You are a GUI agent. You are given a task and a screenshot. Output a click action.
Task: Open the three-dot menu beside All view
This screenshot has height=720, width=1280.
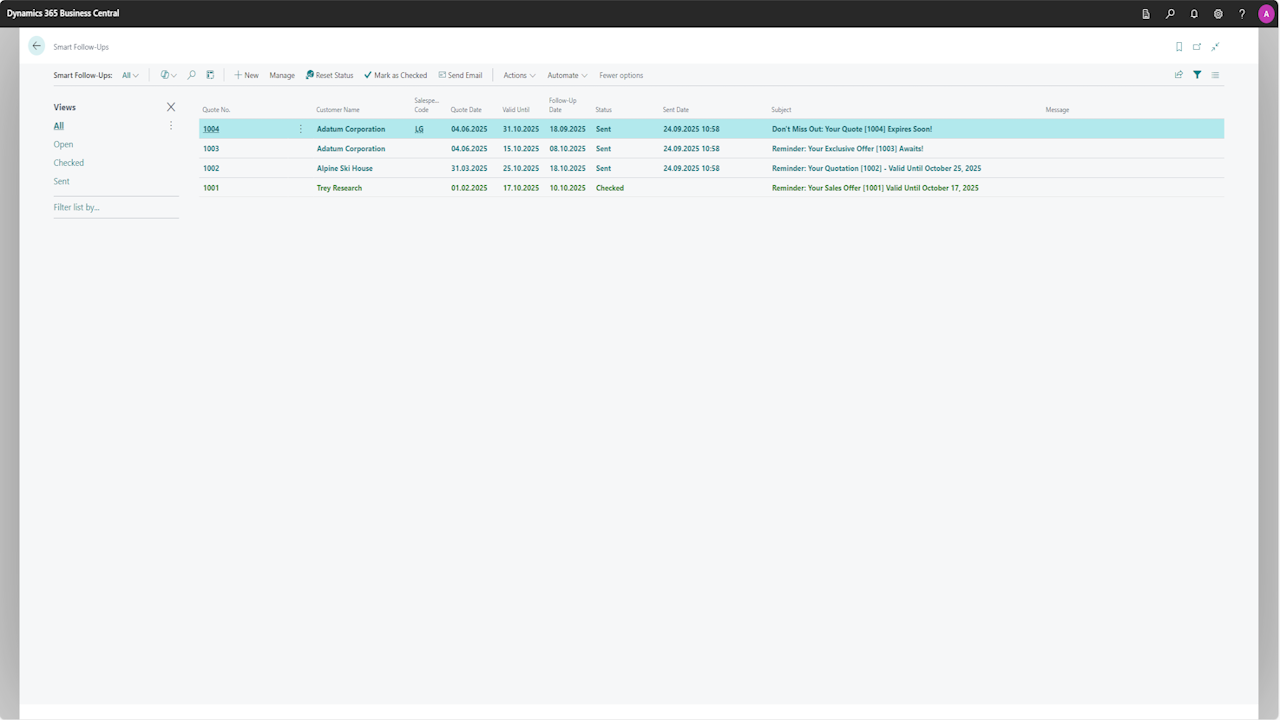[171, 126]
